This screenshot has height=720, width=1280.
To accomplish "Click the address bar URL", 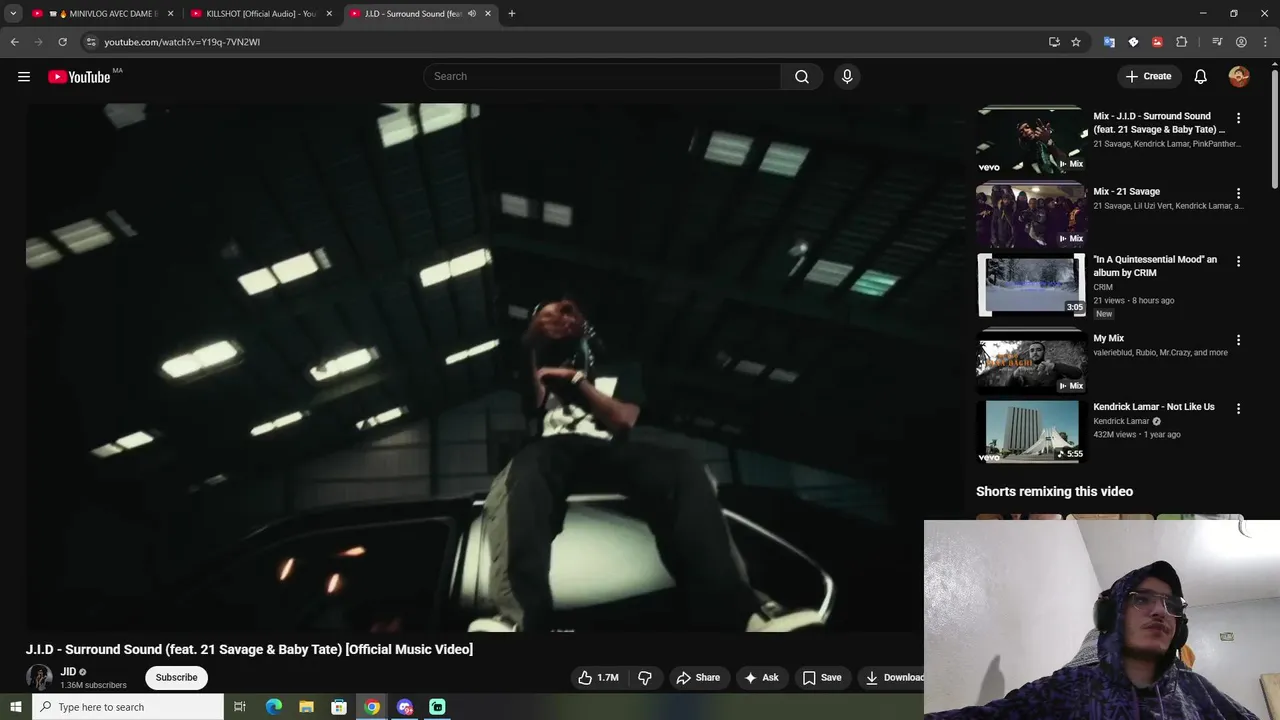I will [182, 42].
